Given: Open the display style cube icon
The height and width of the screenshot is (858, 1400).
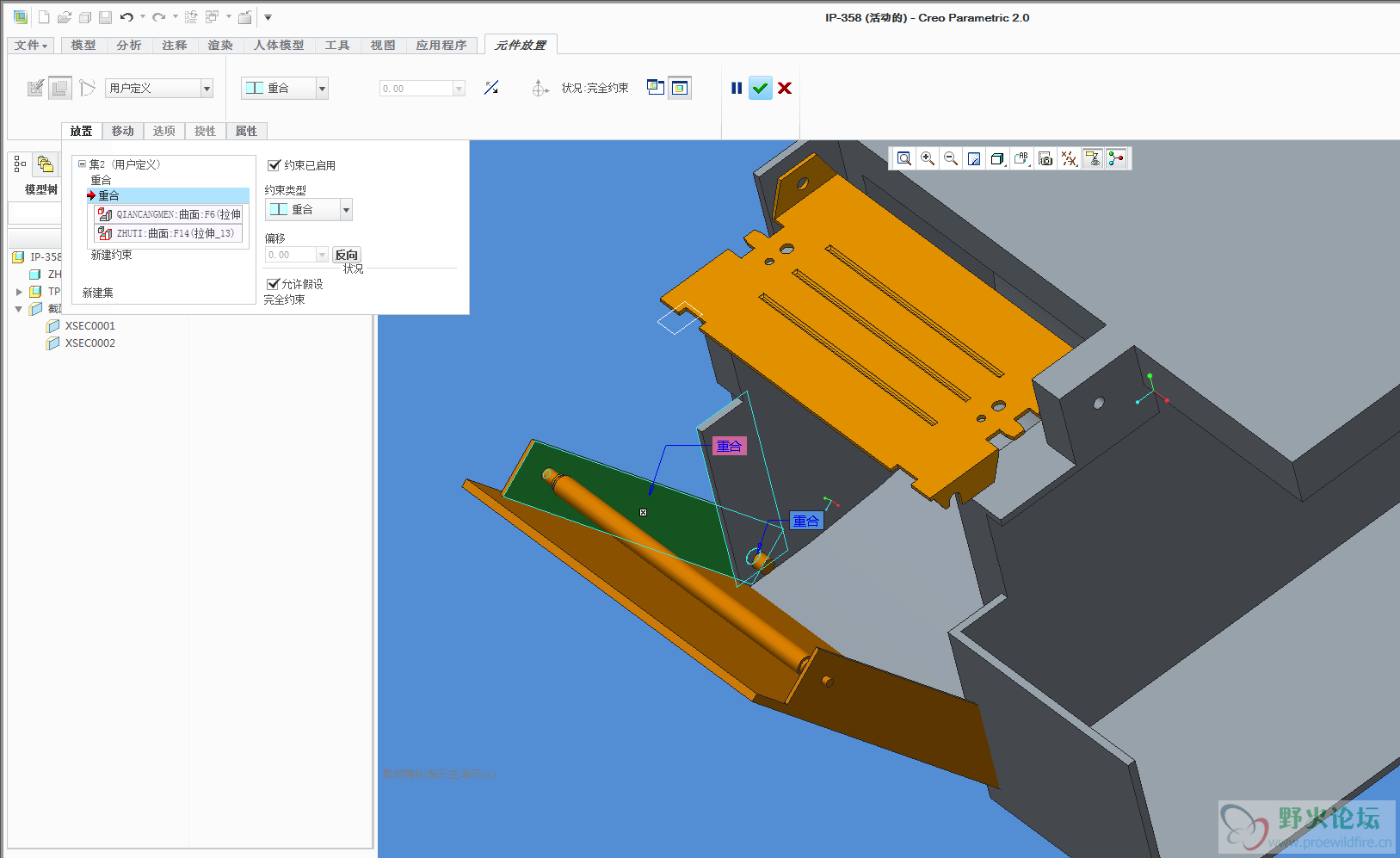Looking at the screenshot, I should 997,158.
